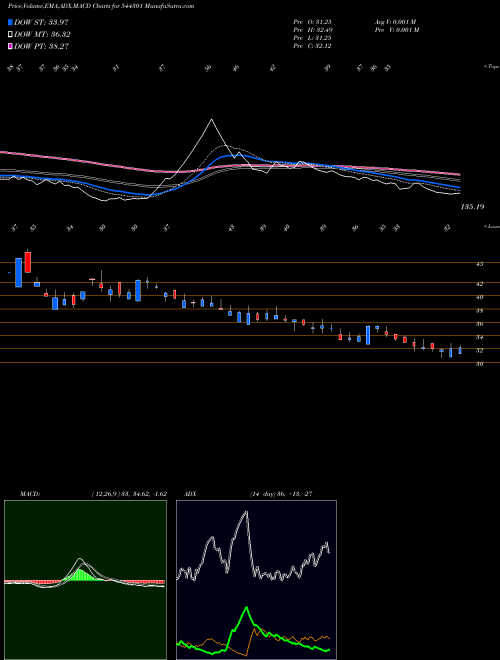This screenshot has height=660, width=500.
Task: Click the 'MACD:' panel heading
Action: point(30,494)
